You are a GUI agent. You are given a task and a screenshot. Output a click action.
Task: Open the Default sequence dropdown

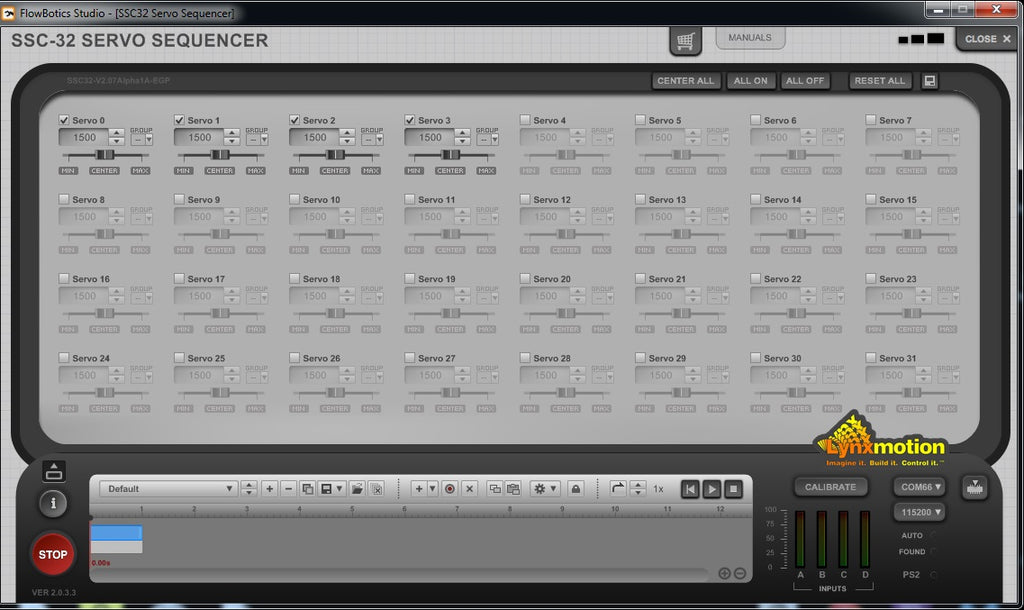168,489
